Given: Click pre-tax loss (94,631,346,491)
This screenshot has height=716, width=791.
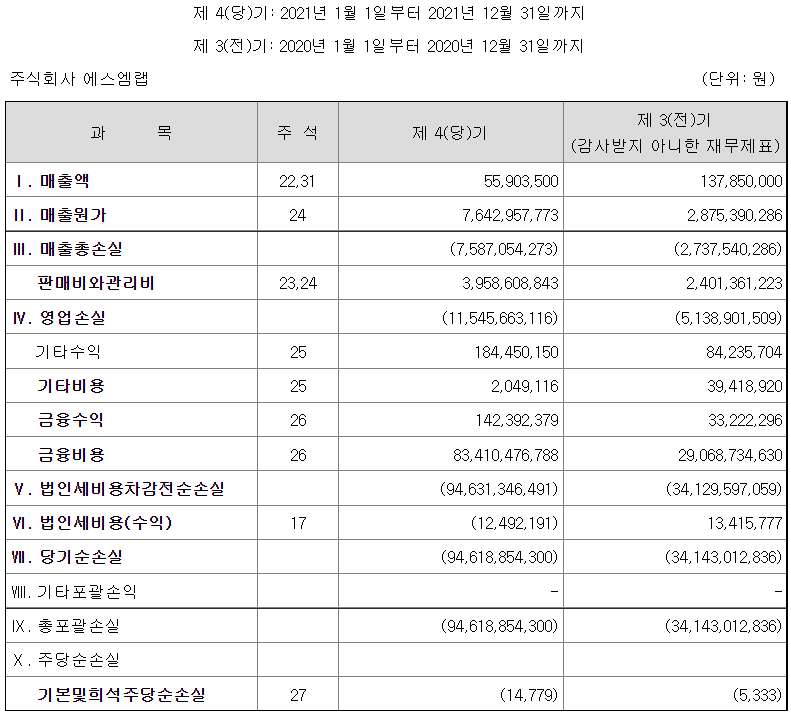Looking at the screenshot, I should click(x=499, y=489).
